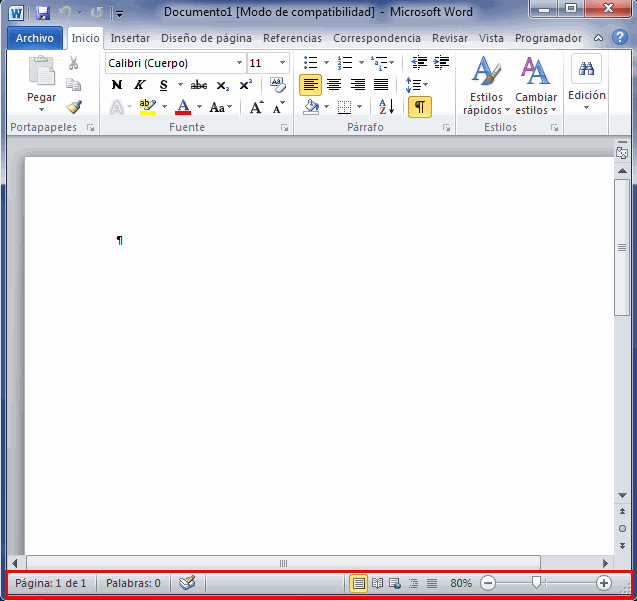Toggle show paragraph marks pilcrow button
The height and width of the screenshot is (601, 637).
coord(420,107)
